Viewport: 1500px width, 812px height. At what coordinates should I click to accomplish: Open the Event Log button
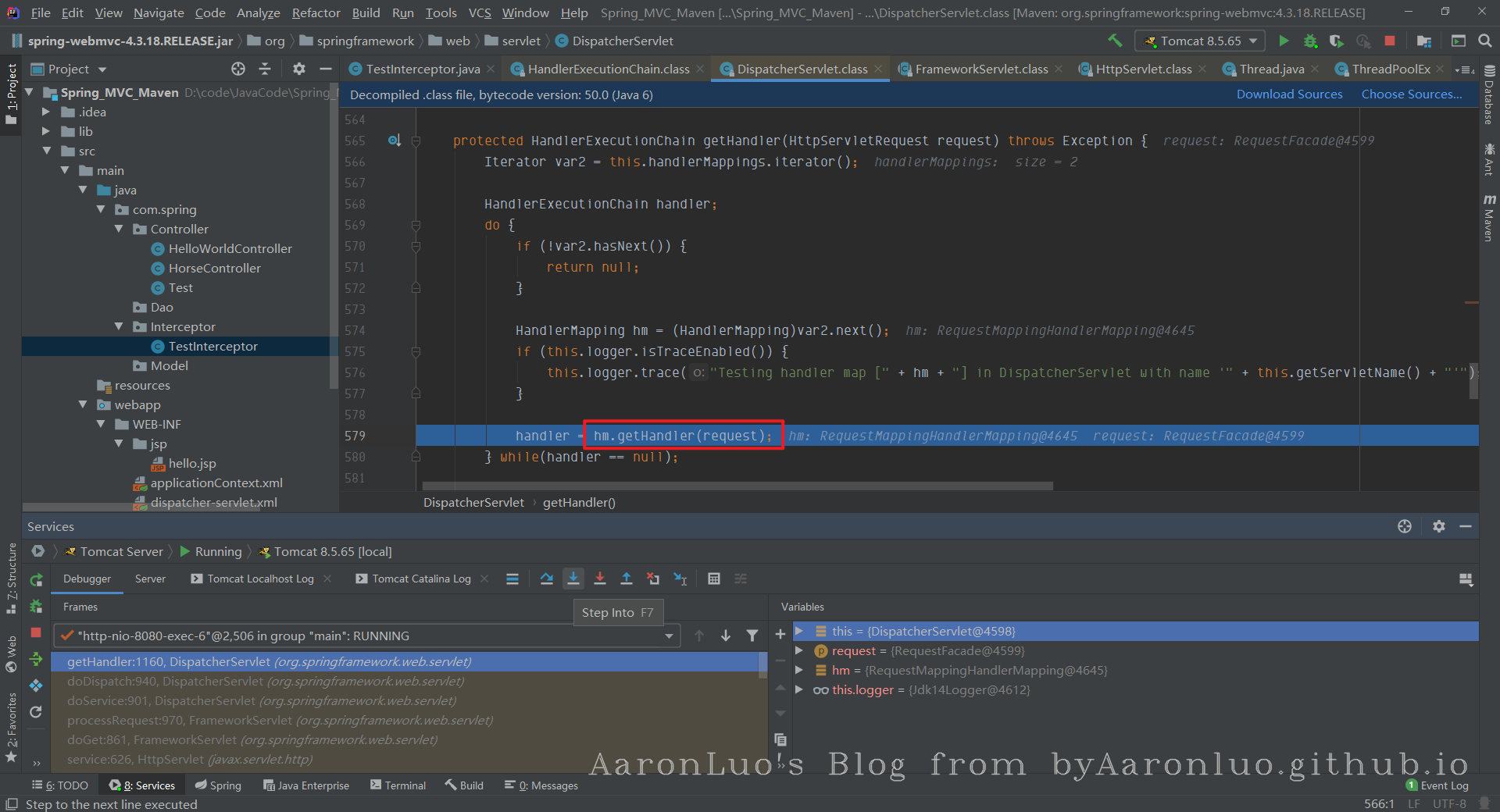[x=1437, y=785]
